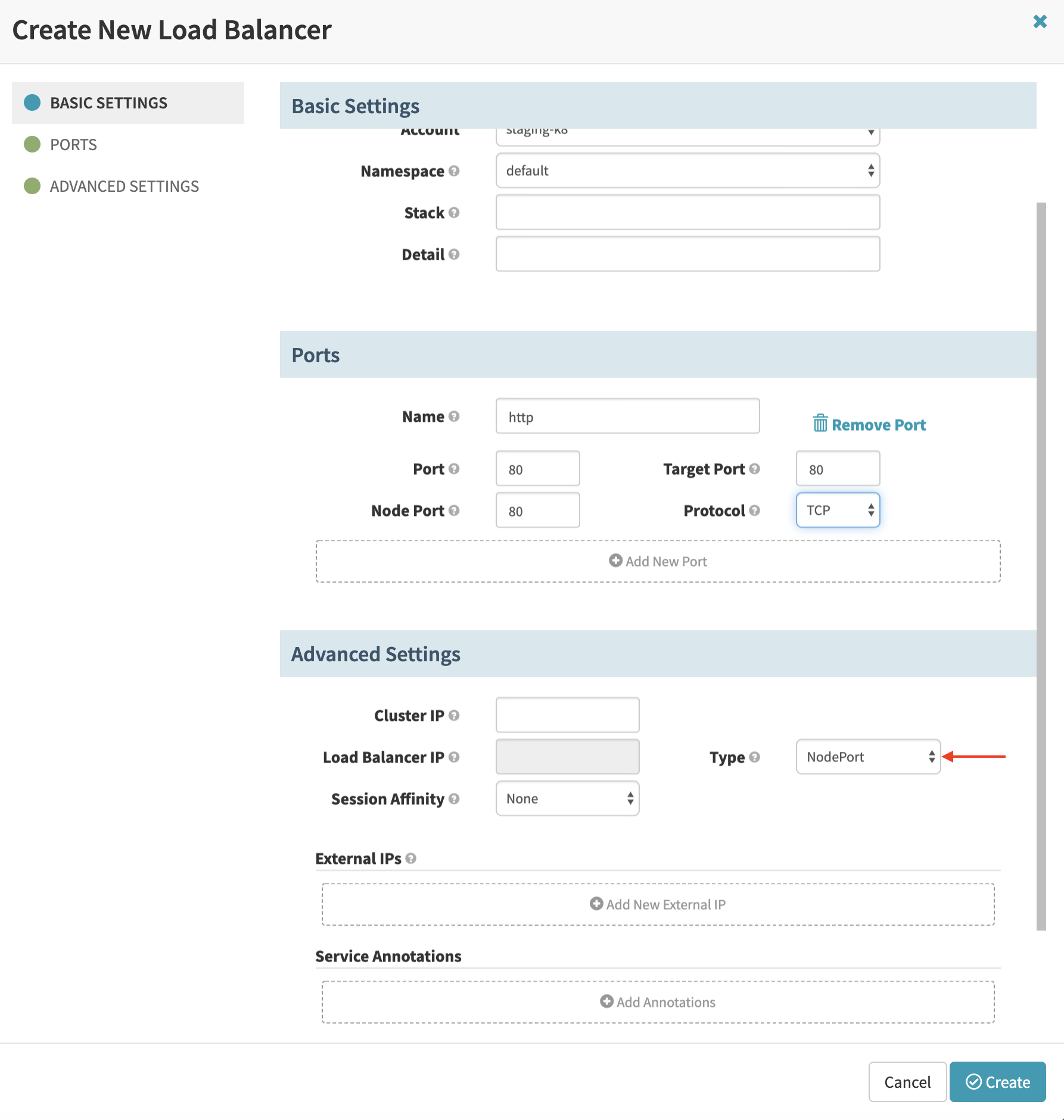
Task: Add a new port
Action: (x=658, y=561)
